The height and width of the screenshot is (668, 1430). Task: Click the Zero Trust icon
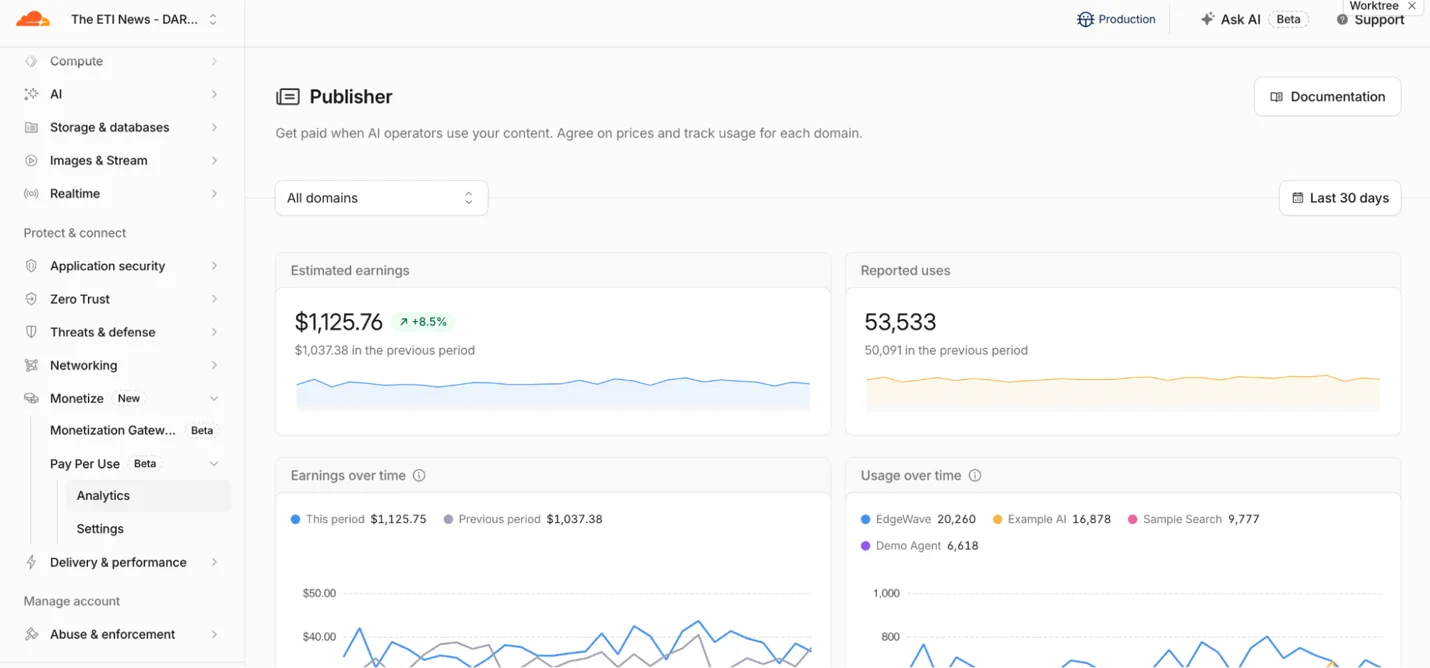(31, 299)
